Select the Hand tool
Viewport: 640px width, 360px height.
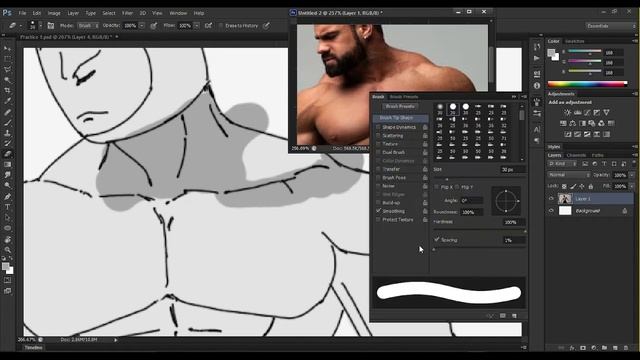7,240
